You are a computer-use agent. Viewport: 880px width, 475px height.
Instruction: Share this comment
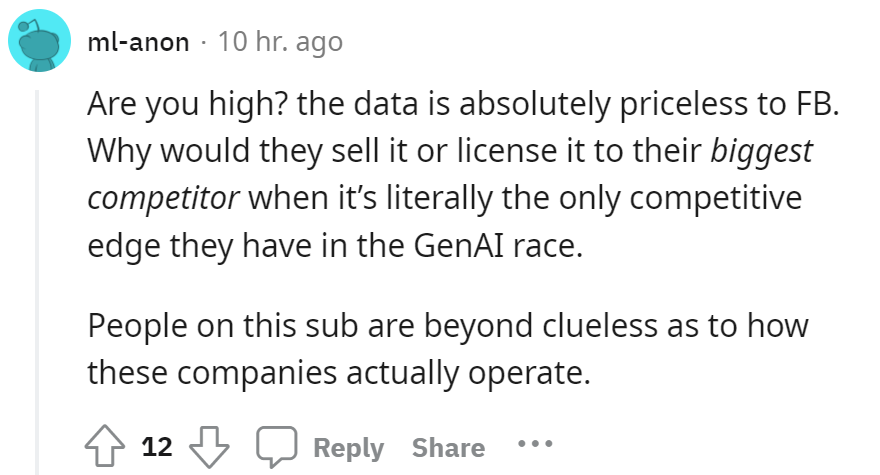[x=448, y=447]
